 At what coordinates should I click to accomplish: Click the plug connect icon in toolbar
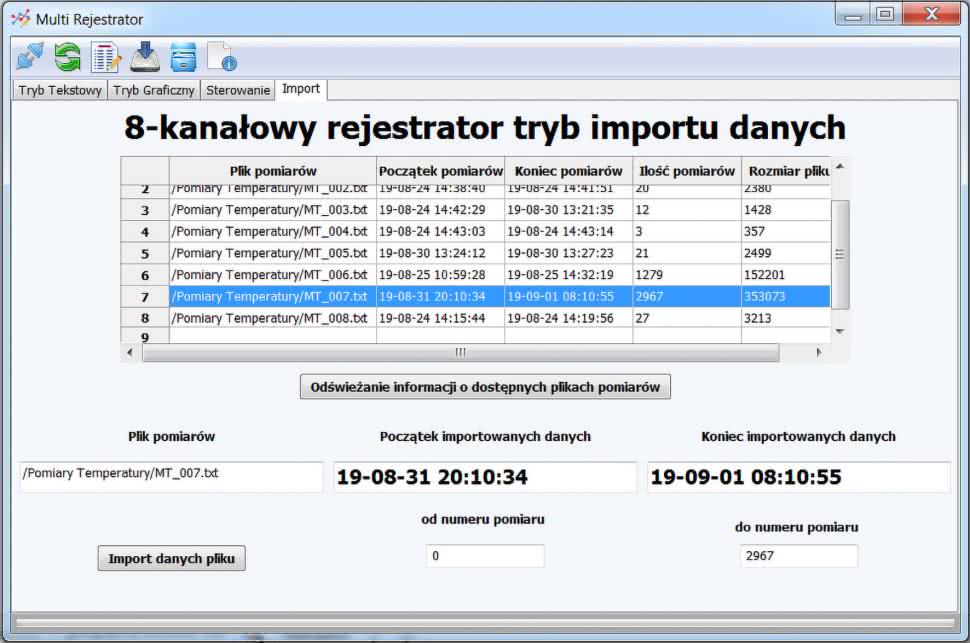pyautogui.click(x=30, y=57)
